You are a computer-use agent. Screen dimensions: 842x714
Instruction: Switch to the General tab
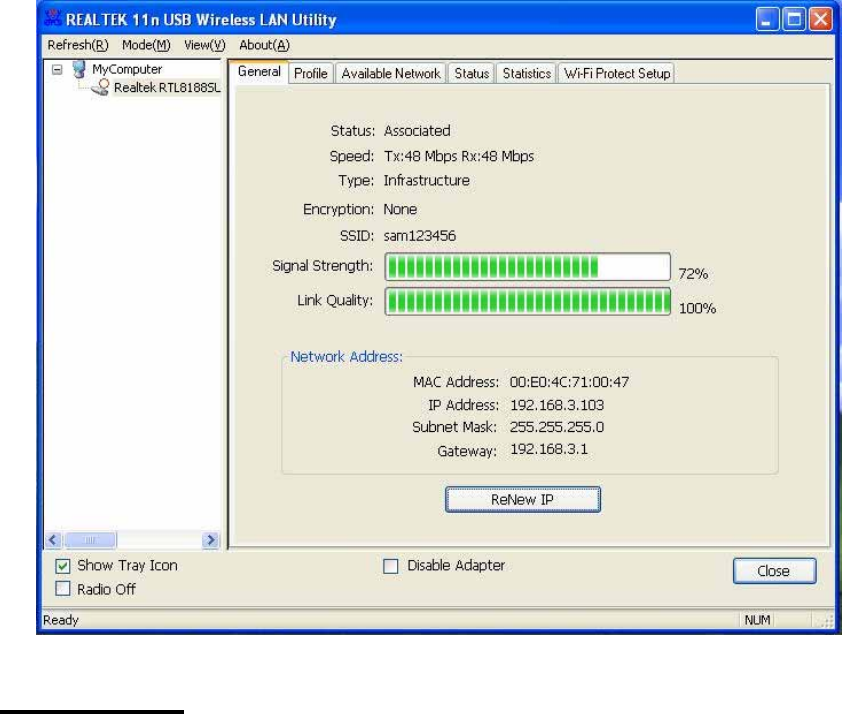tap(259, 72)
